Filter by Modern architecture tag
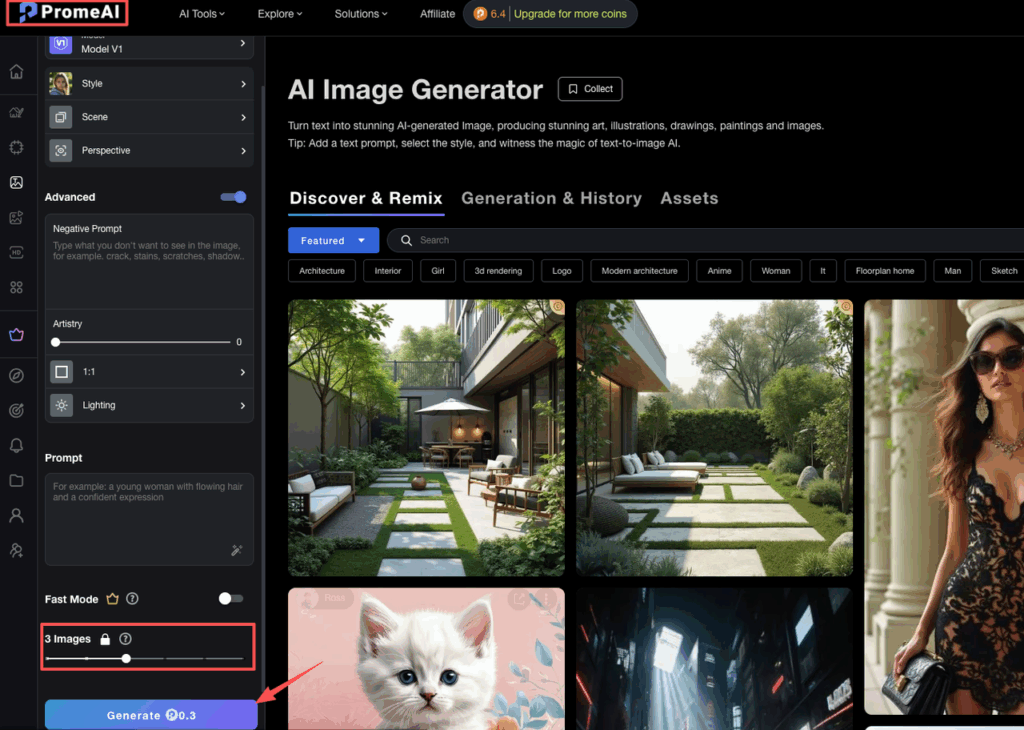This screenshot has height=730, width=1024. [x=639, y=271]
